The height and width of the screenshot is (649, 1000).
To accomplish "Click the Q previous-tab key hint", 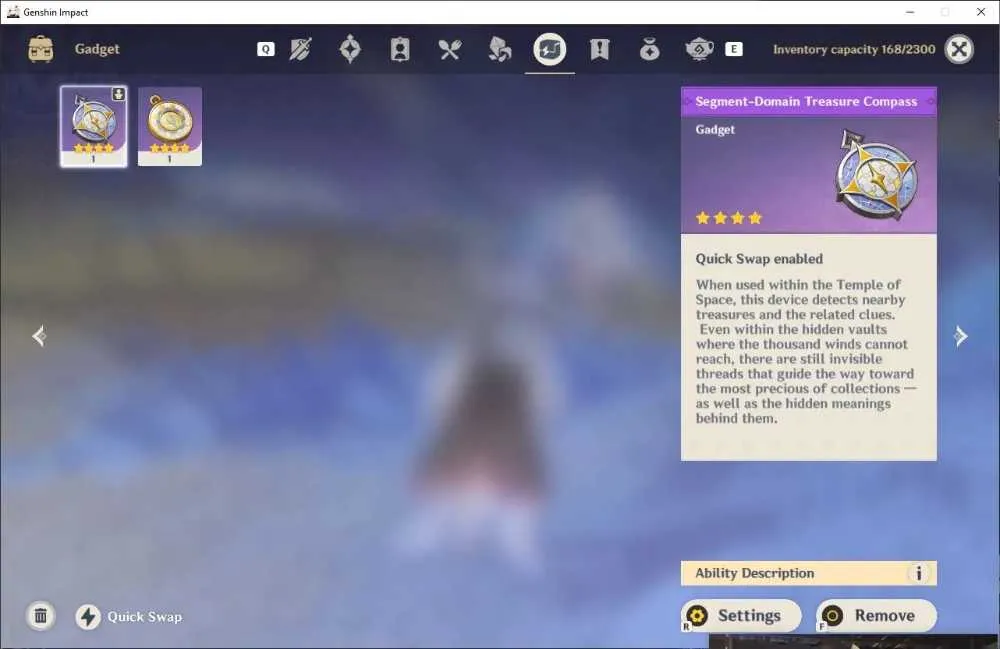I will pyautogui.click(x=266, y=49).
